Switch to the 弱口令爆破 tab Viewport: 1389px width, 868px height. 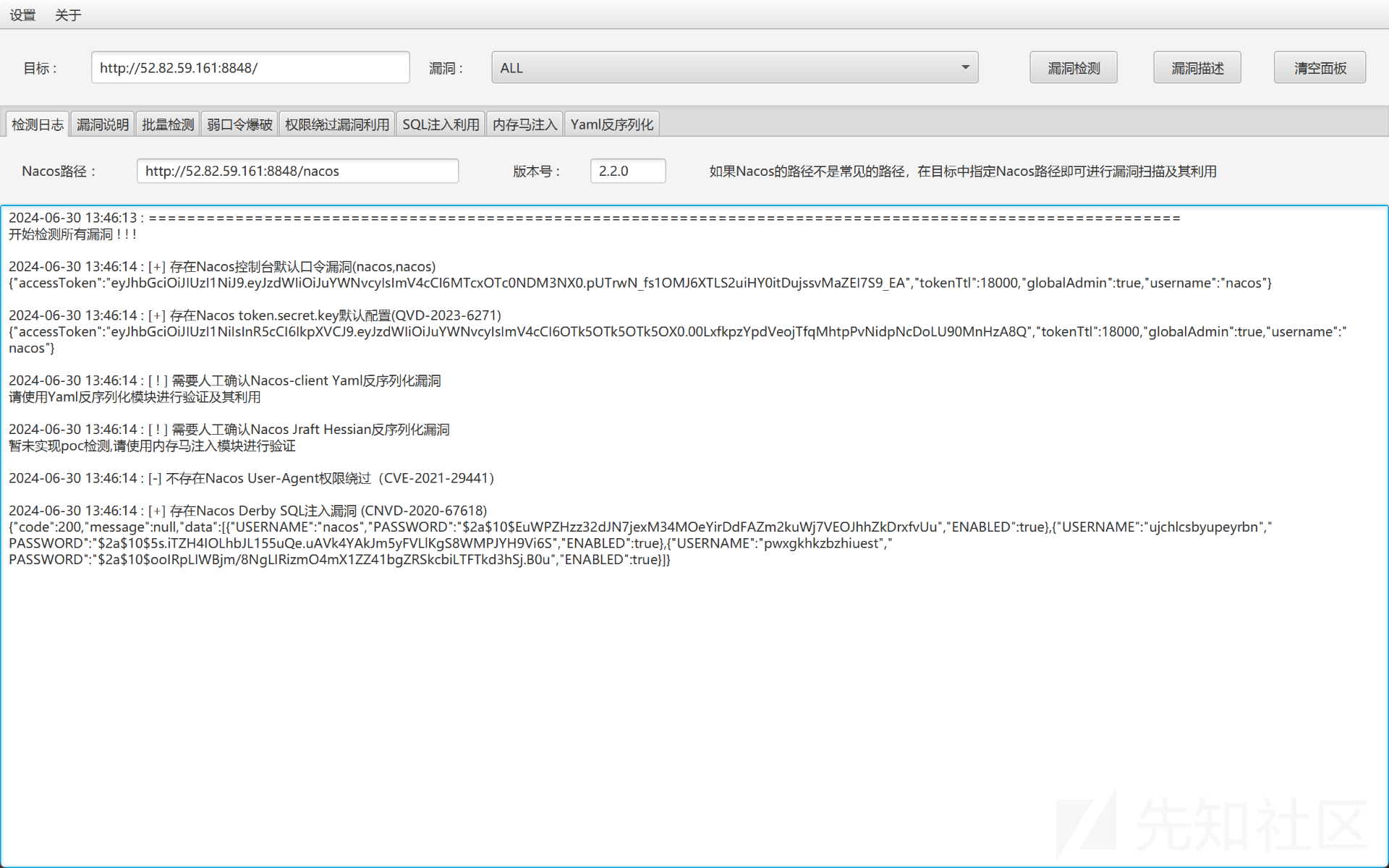(239, 124)
